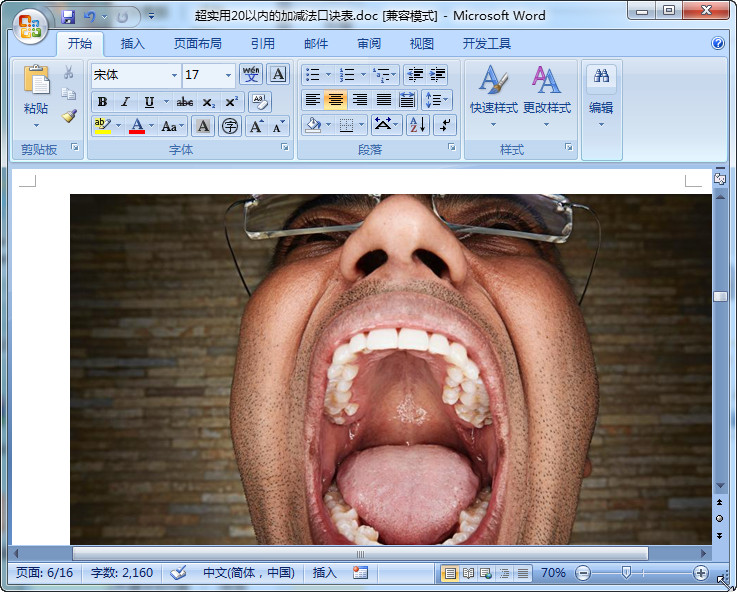
Task: Open bullets list dropdown arrow
Action: (x=329, y=74)
